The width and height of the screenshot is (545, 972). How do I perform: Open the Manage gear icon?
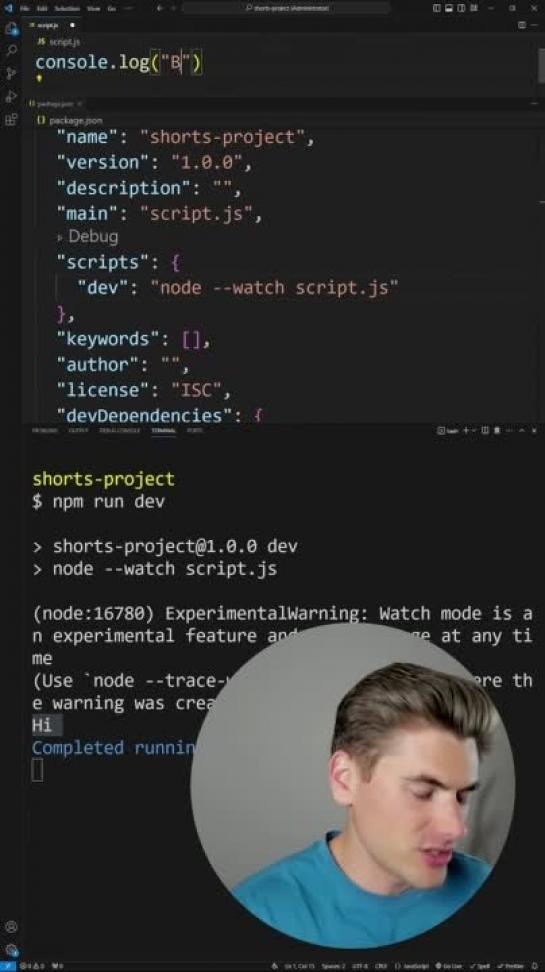[11, 950]
